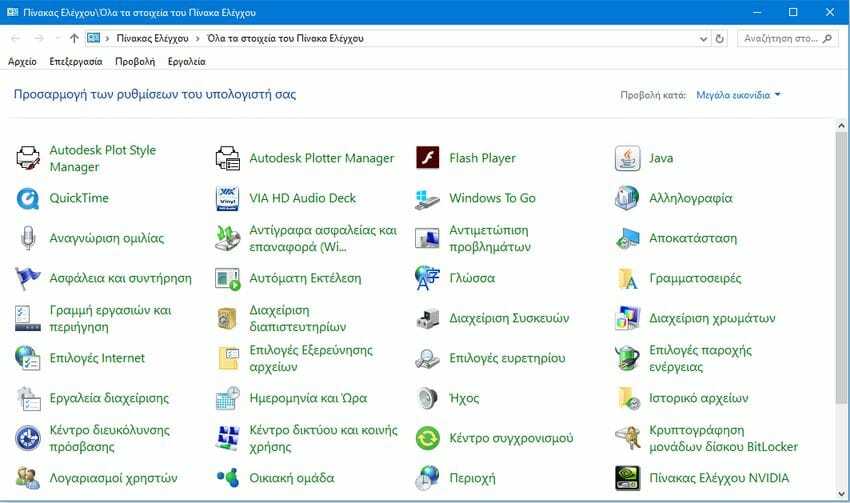Open the Επιλογές Εξερεύνησης αρχείων icon
Image resolution: width=850 pixels, height=503 pixels.
point(228,359)
